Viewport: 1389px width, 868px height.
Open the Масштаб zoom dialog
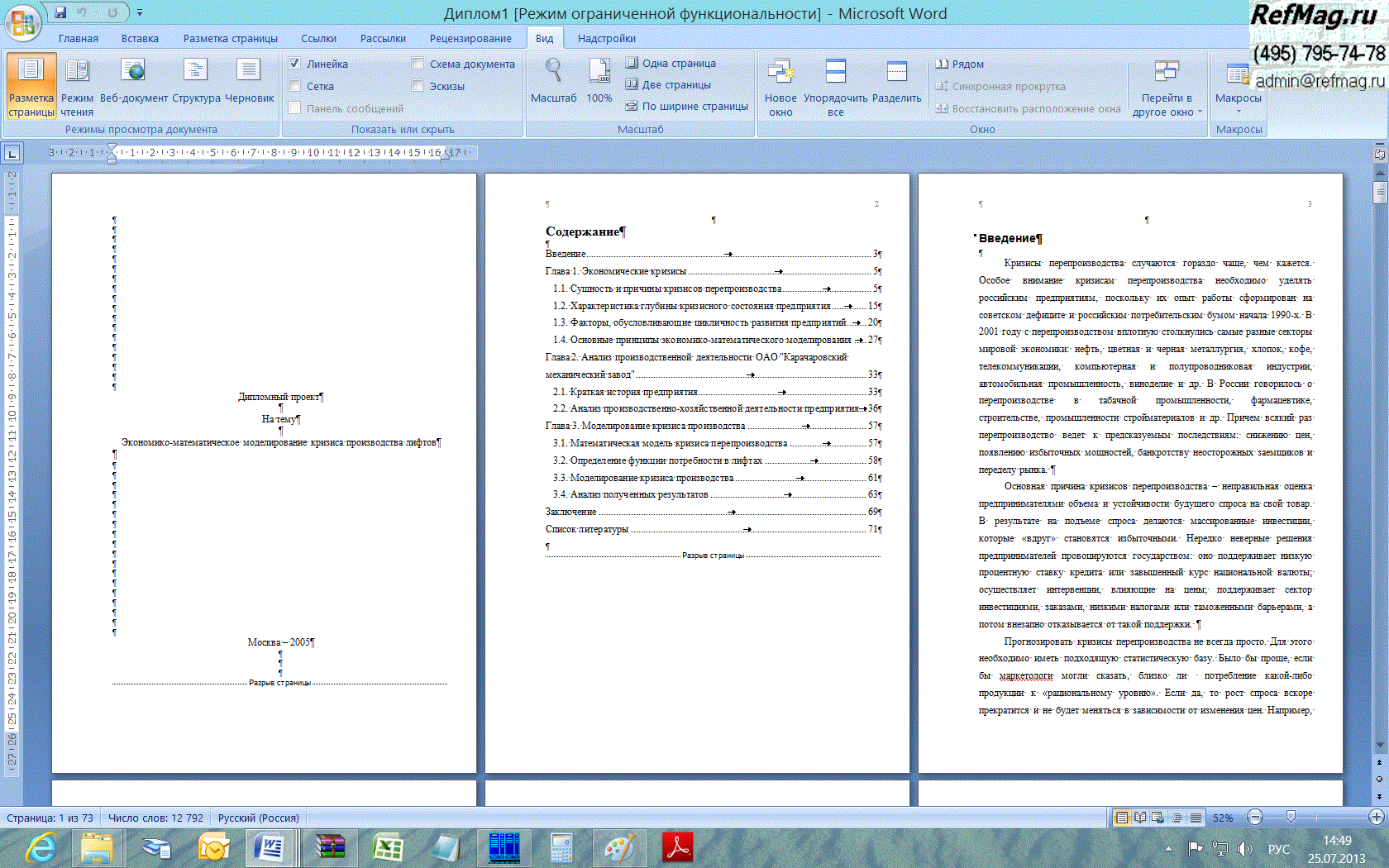coord(553,81)
